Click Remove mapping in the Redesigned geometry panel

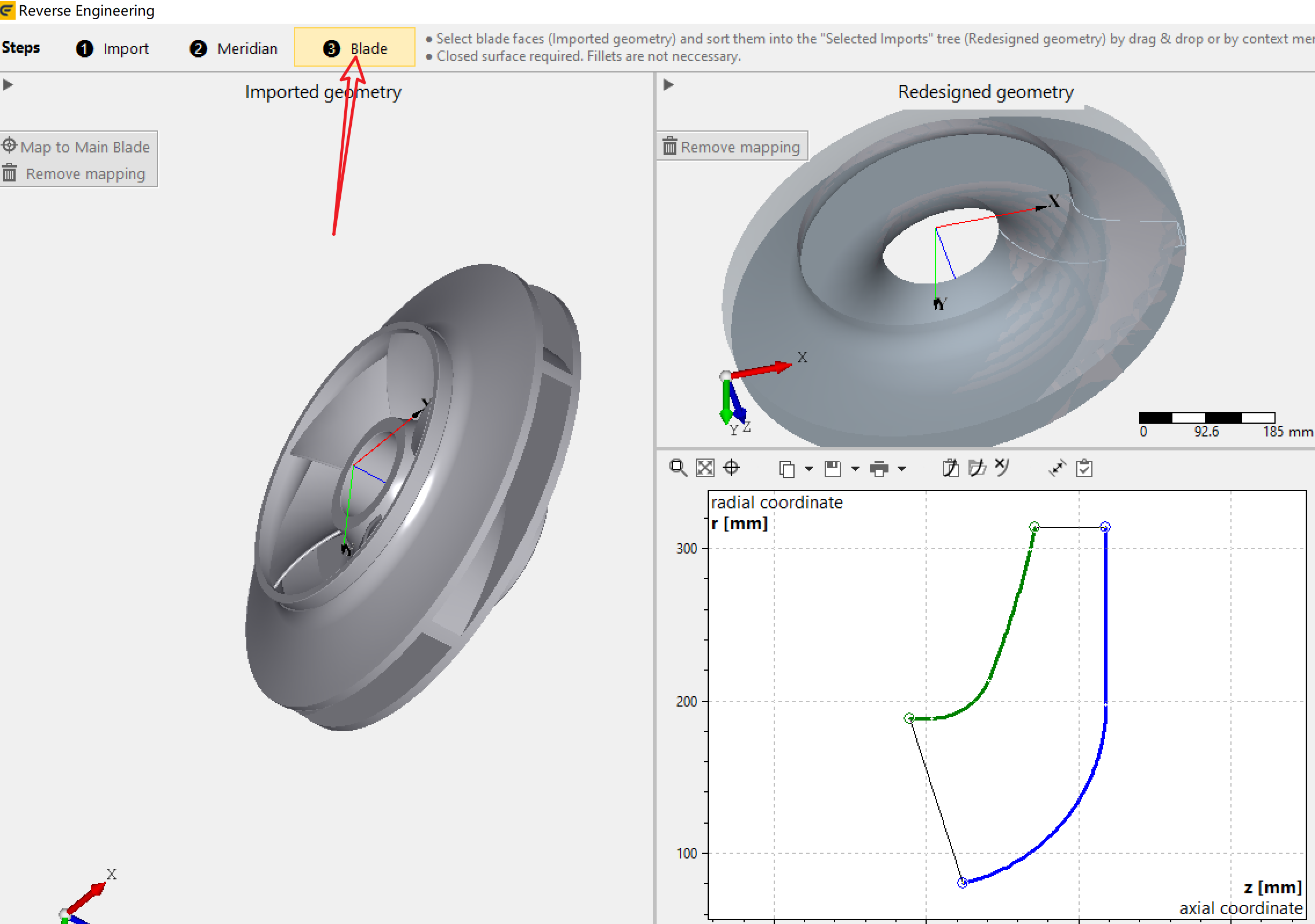732,147
